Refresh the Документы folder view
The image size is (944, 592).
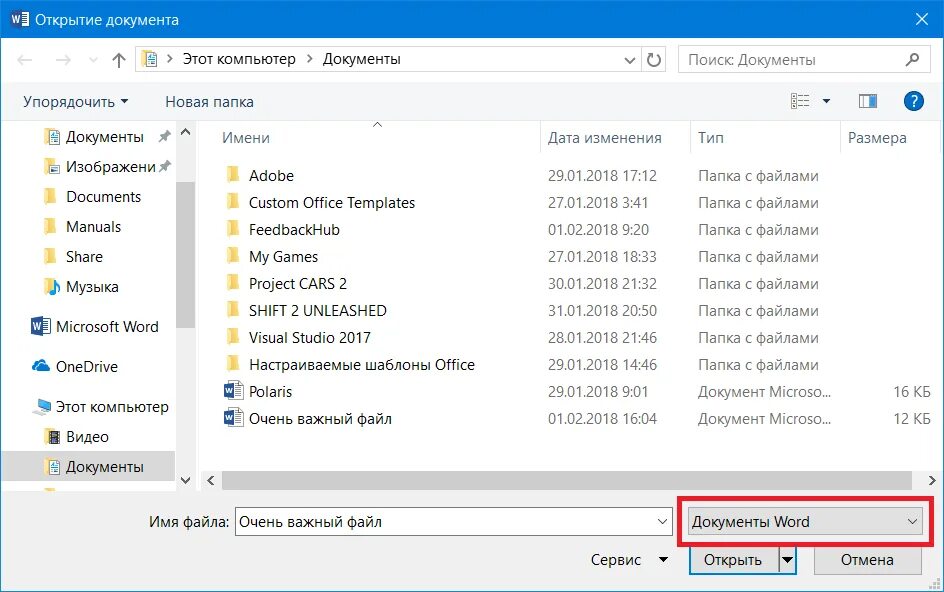(x=654, y=60)
